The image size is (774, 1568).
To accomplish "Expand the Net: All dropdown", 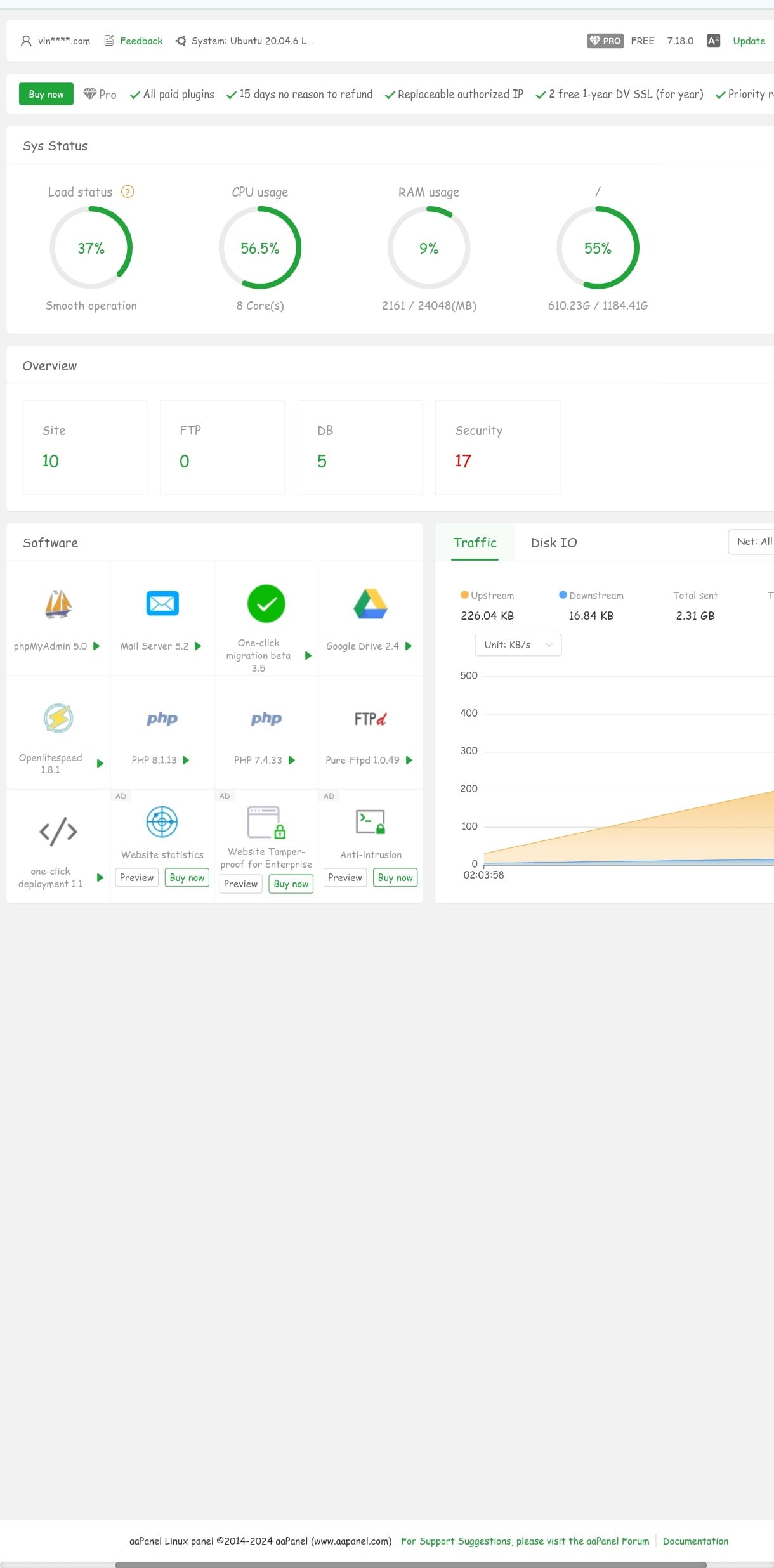I will click(x=753, y=541).
